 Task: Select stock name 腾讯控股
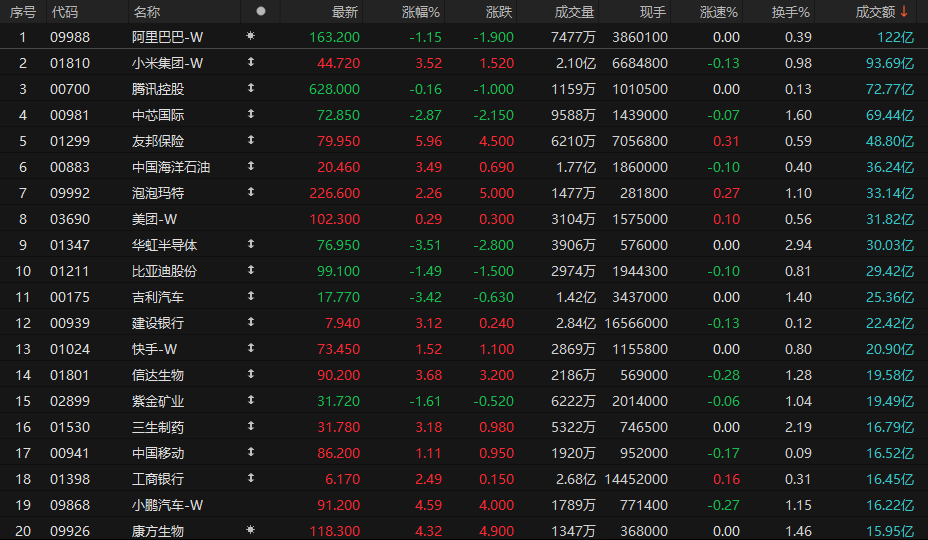coord(158,89)
